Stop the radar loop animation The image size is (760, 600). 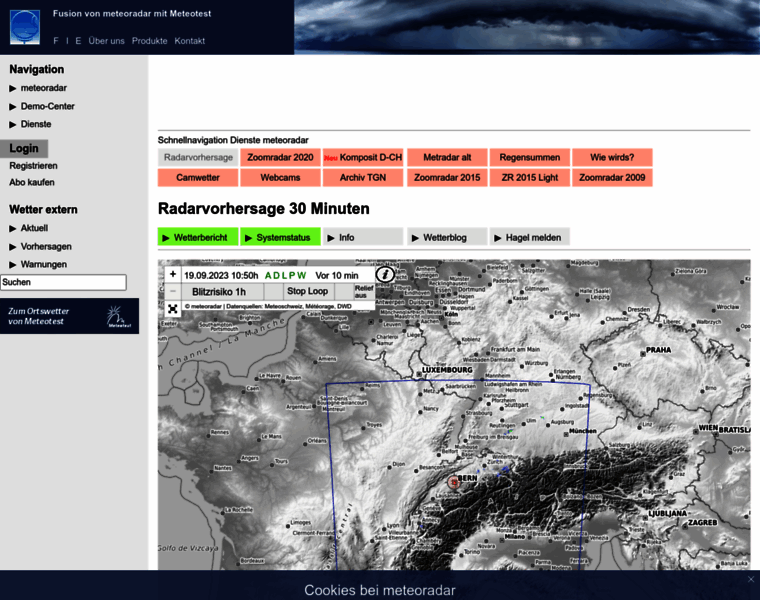[x=307, y=291]
